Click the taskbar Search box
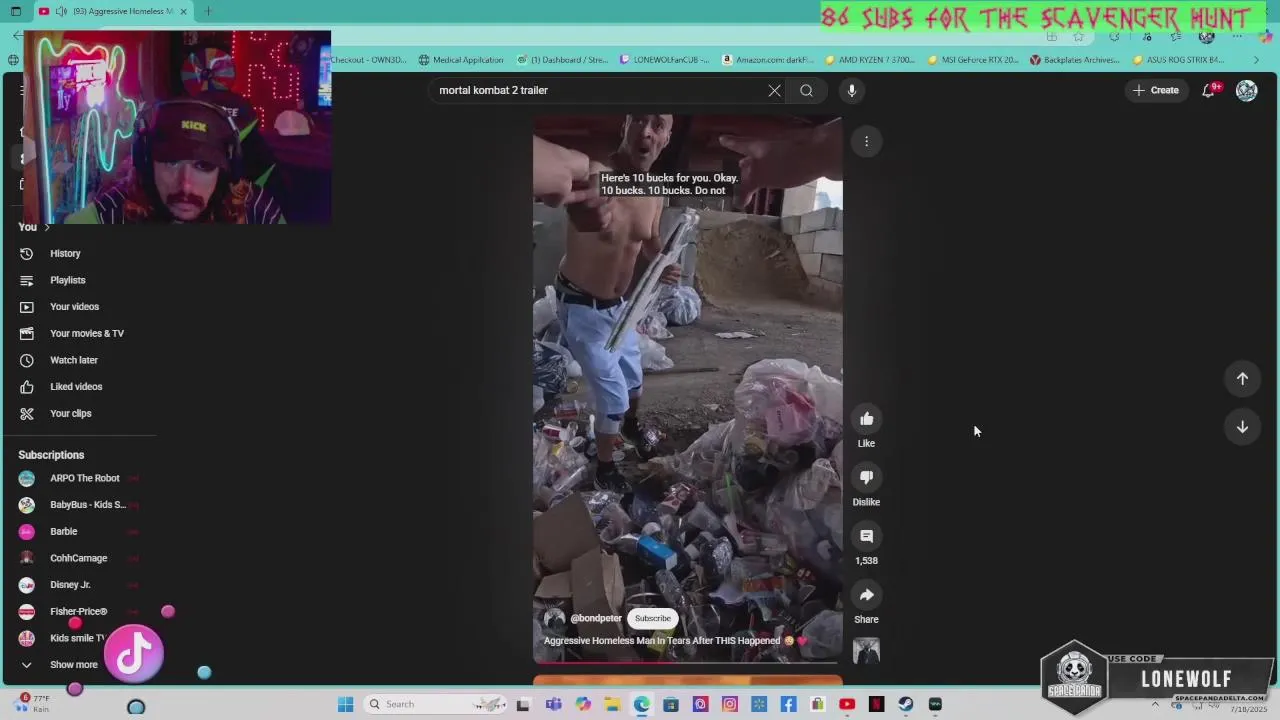The height and width of the screenshot is (720, 1280). tap(433, 704)
